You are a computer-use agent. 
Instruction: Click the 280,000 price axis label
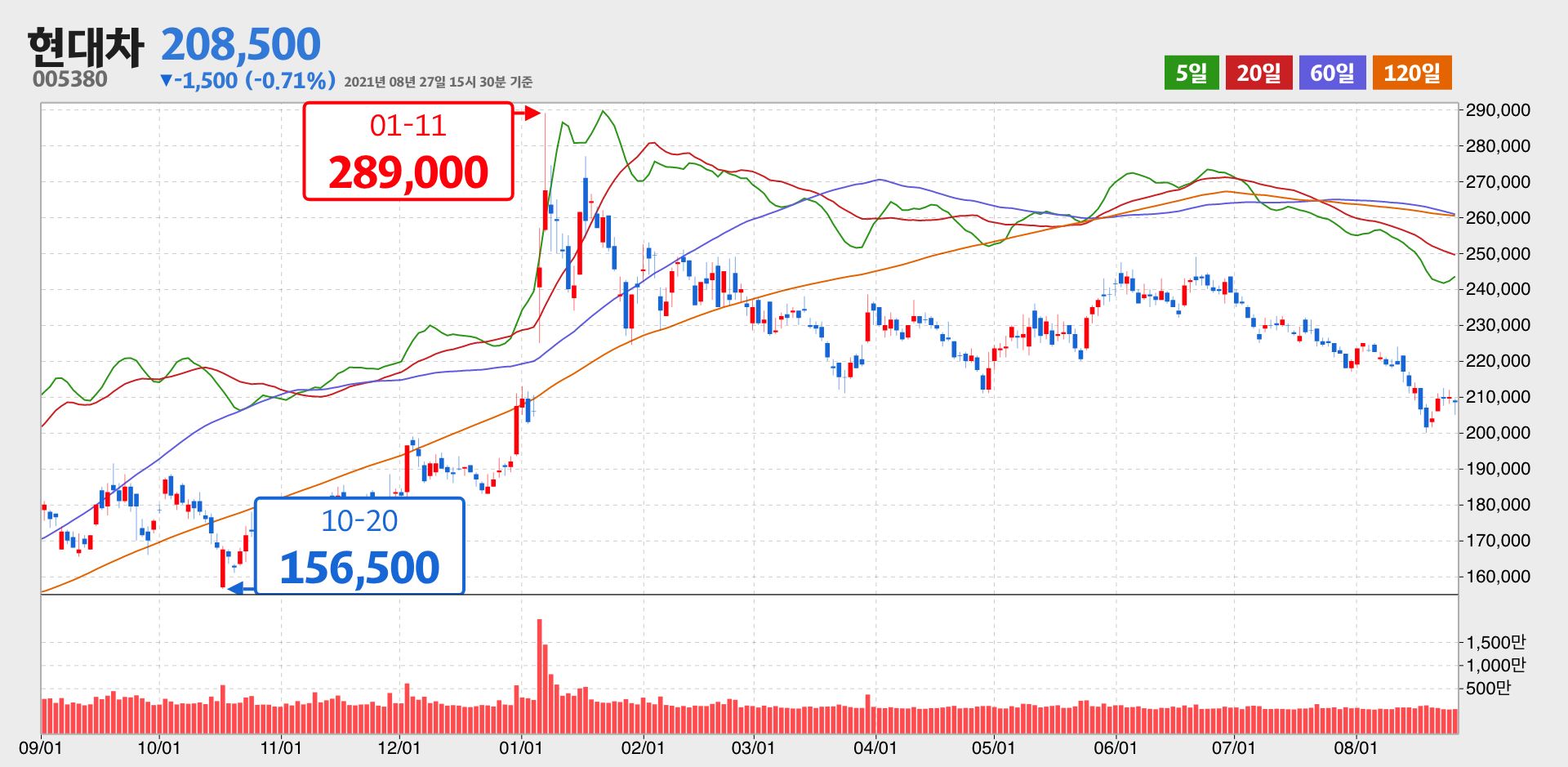click(1498, 146)
